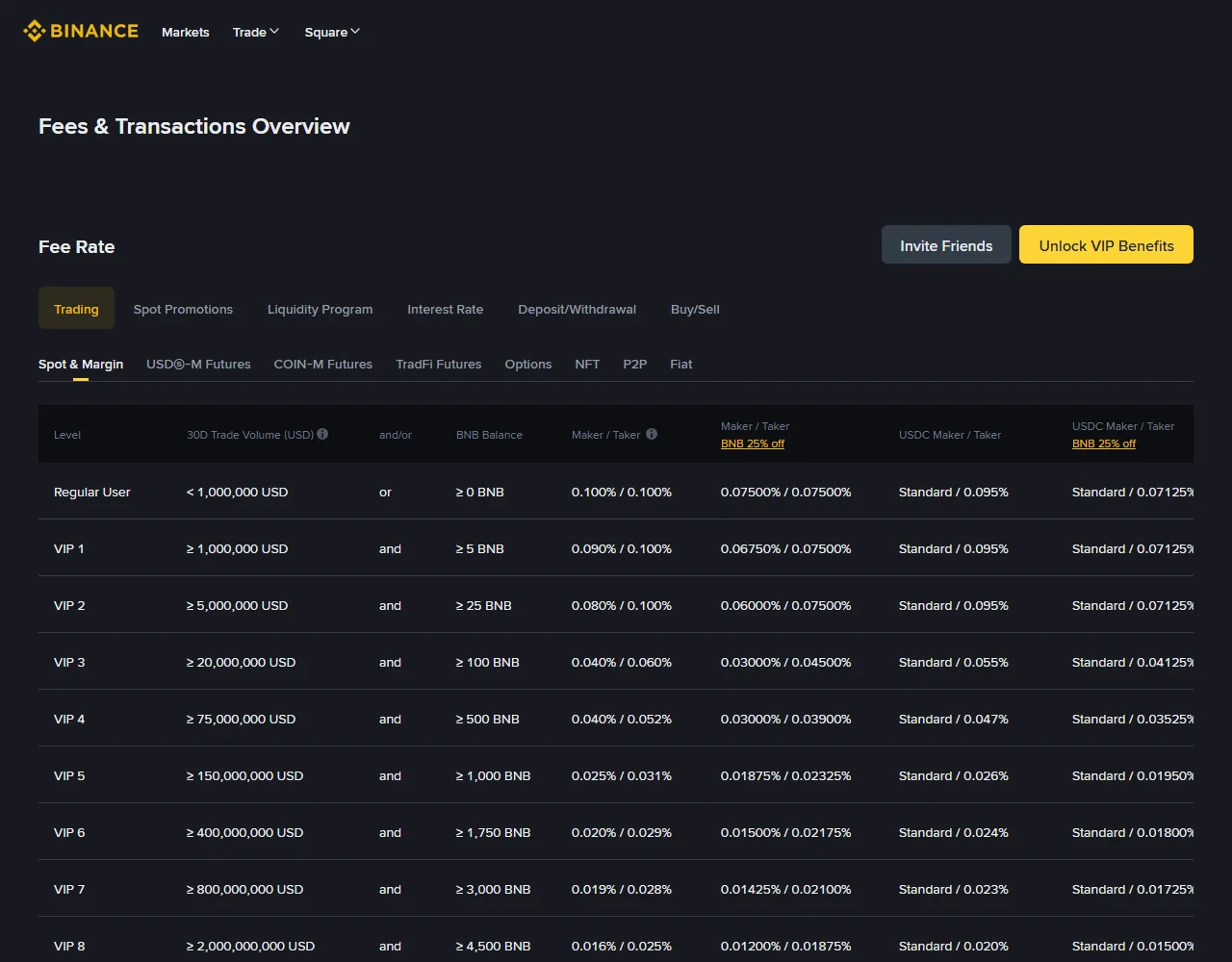Click the < 1,000,000 USD volume cell
Screen dimensions: 1232x962
237,492
